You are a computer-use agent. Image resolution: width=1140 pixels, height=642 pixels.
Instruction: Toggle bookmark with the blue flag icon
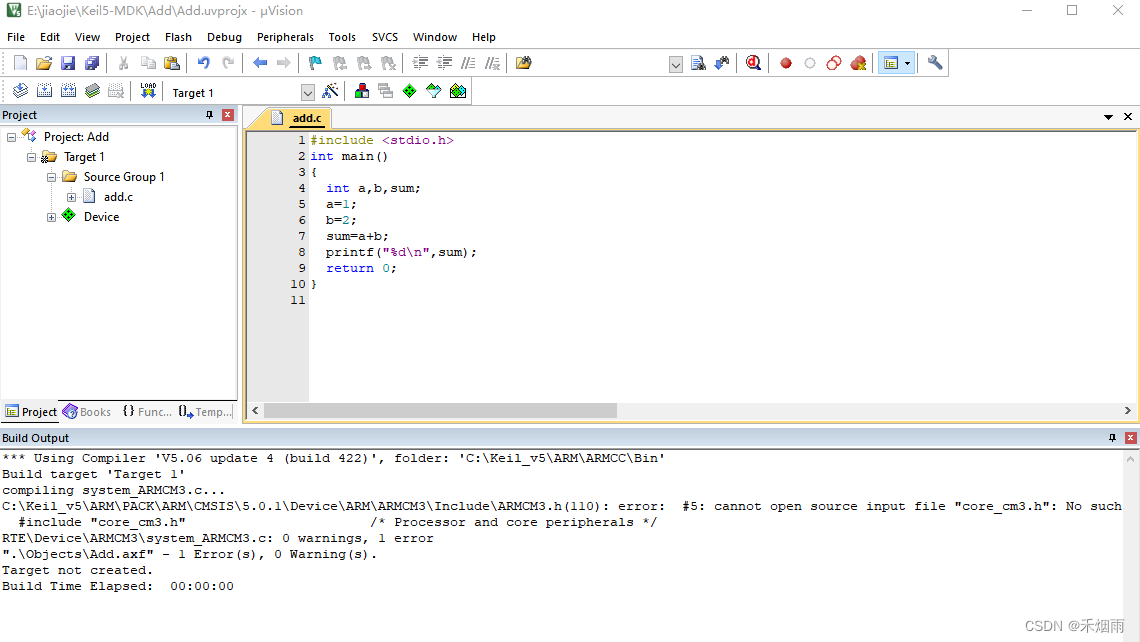click(x=315, y=63)
